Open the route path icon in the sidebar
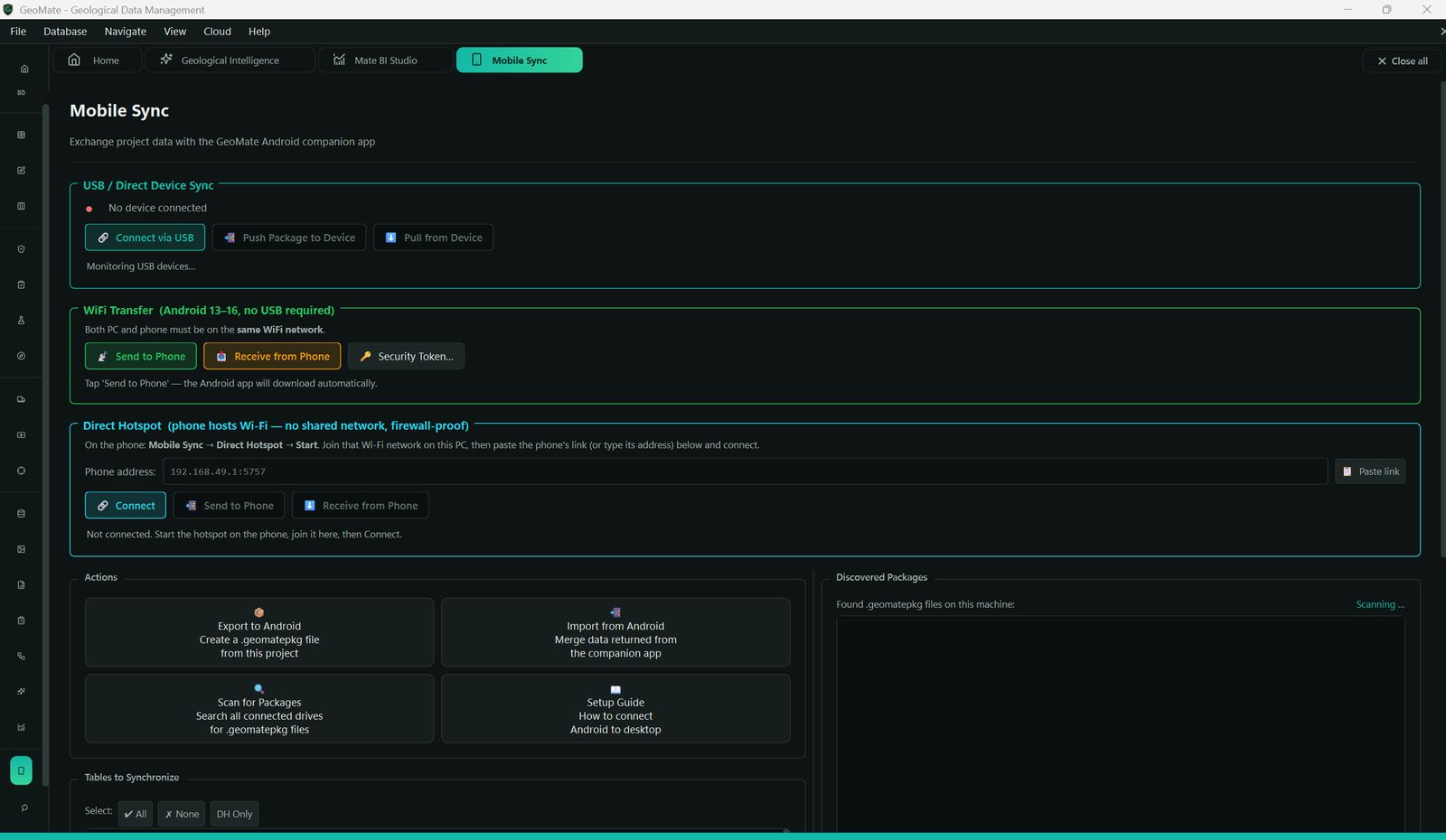The height and width of the screenshot is (840, 1446). [21, 657]
